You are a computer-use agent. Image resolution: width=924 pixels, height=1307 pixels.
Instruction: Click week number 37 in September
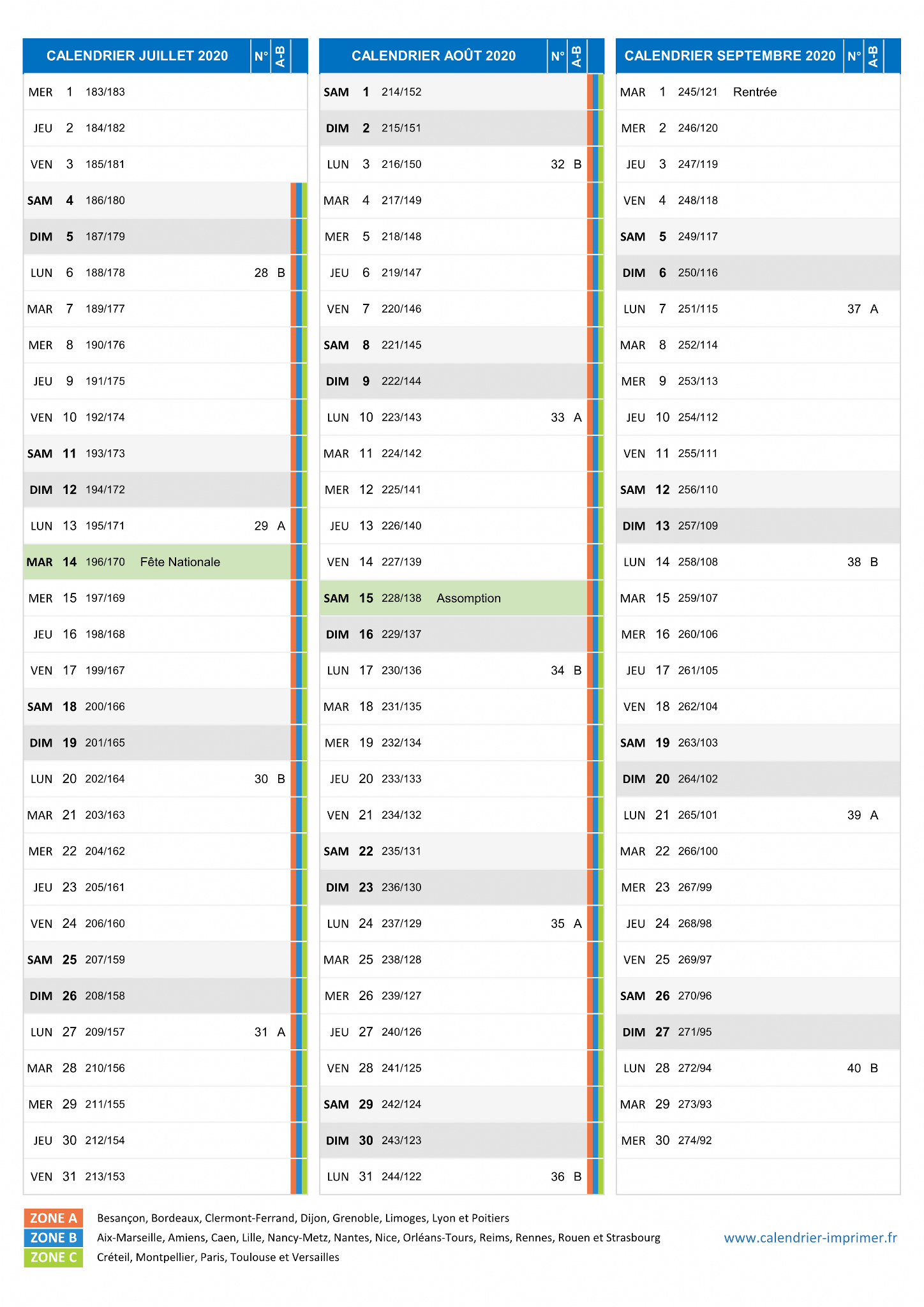click(854, 309)
